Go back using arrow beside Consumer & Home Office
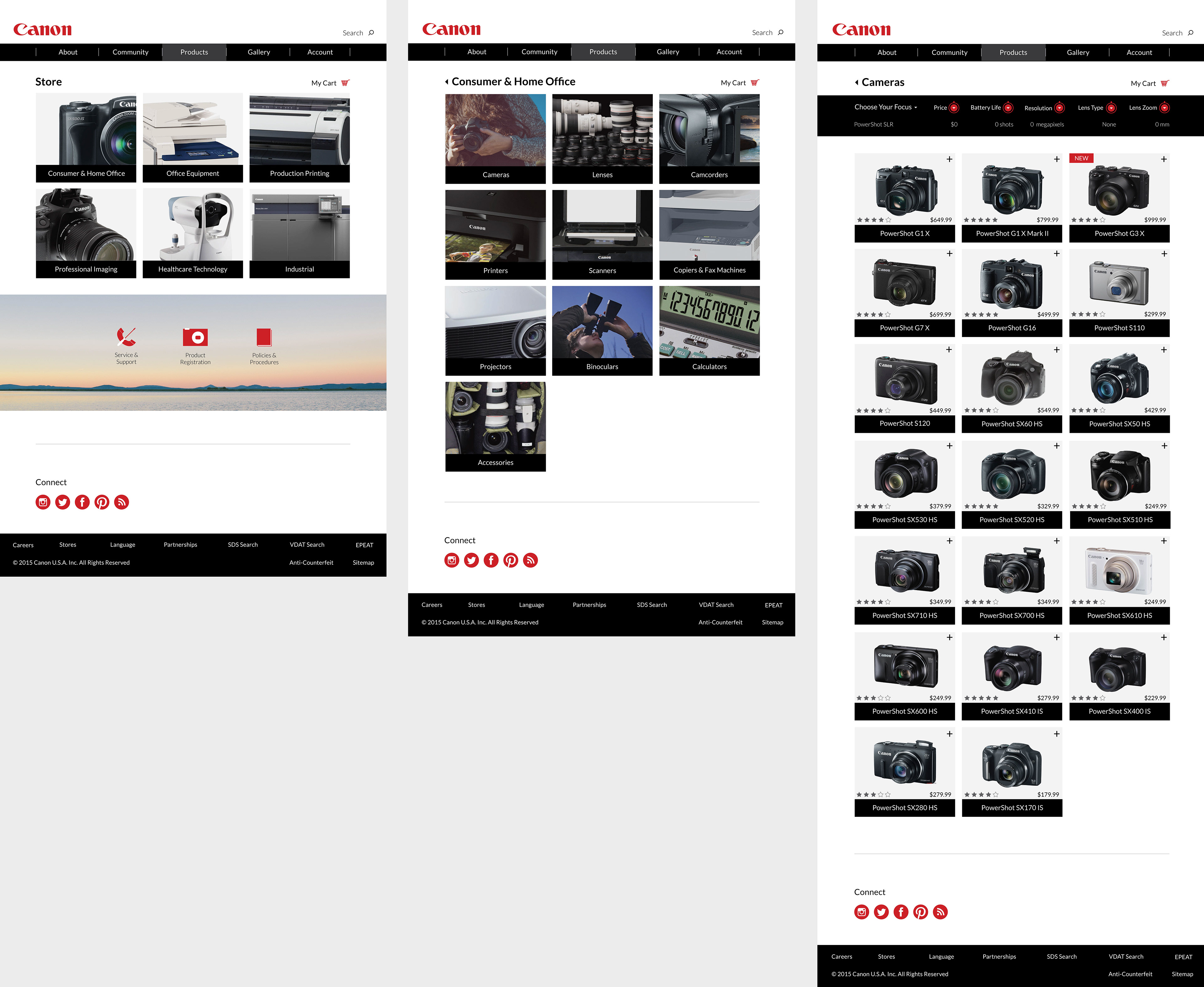This screenshot has height=987, width=1204. [x=446, y=82]
